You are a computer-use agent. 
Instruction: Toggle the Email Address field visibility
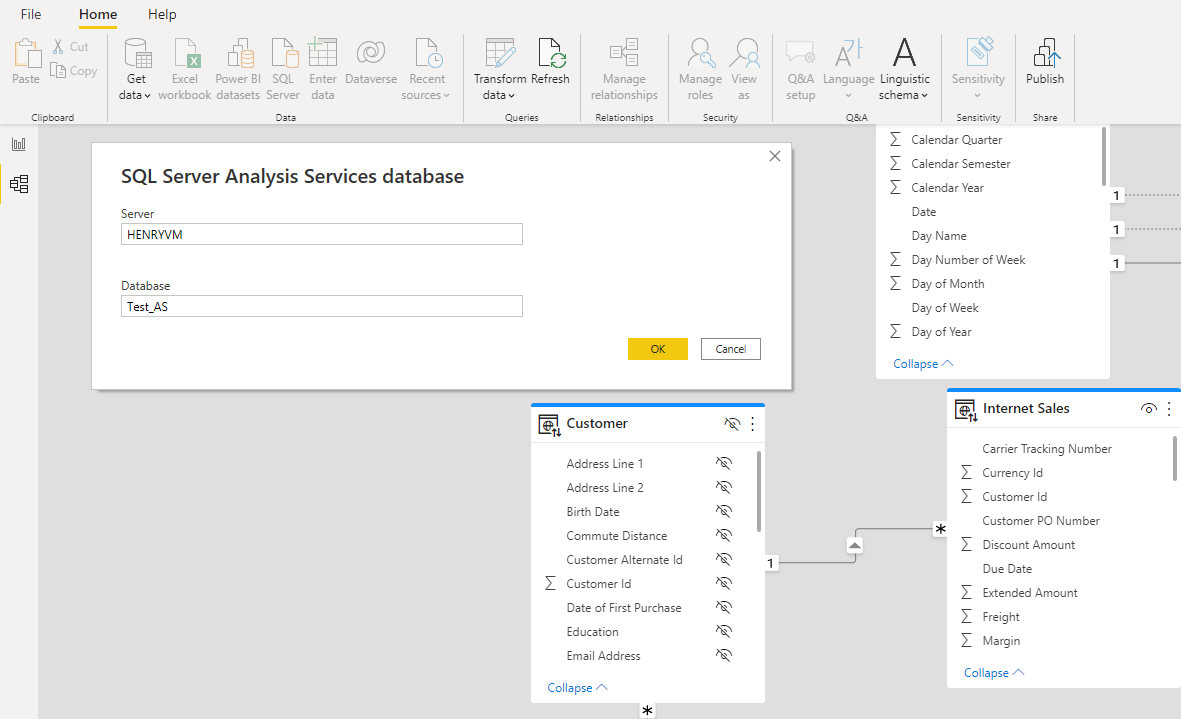(723, 655)
